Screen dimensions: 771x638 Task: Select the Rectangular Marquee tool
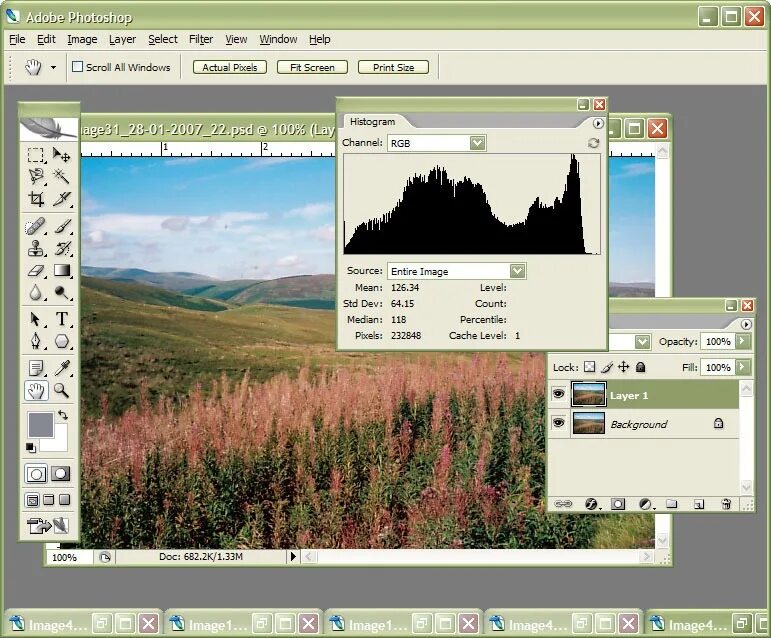tap(36, 155)
